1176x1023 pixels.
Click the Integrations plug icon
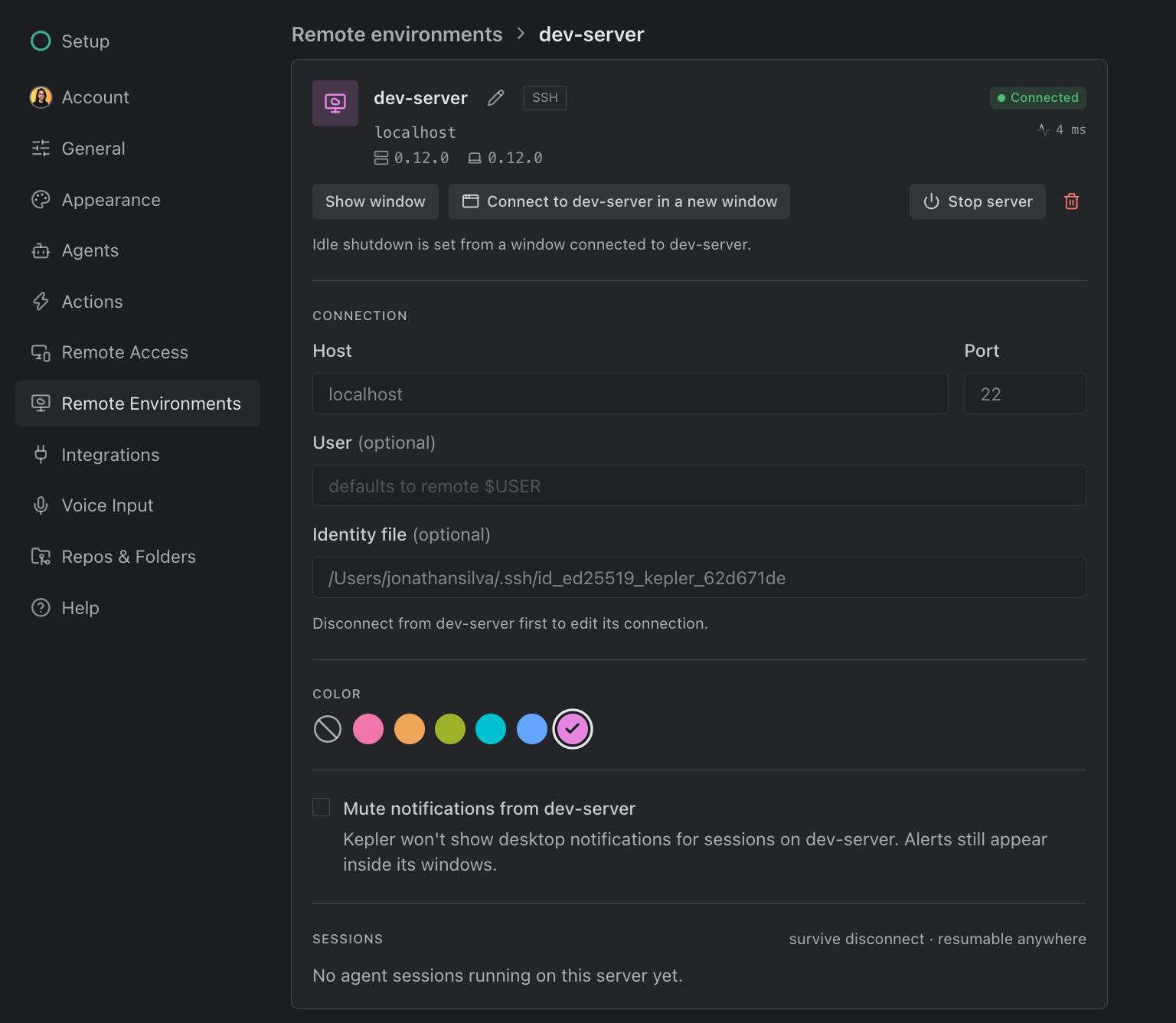(x=41, y=455)
